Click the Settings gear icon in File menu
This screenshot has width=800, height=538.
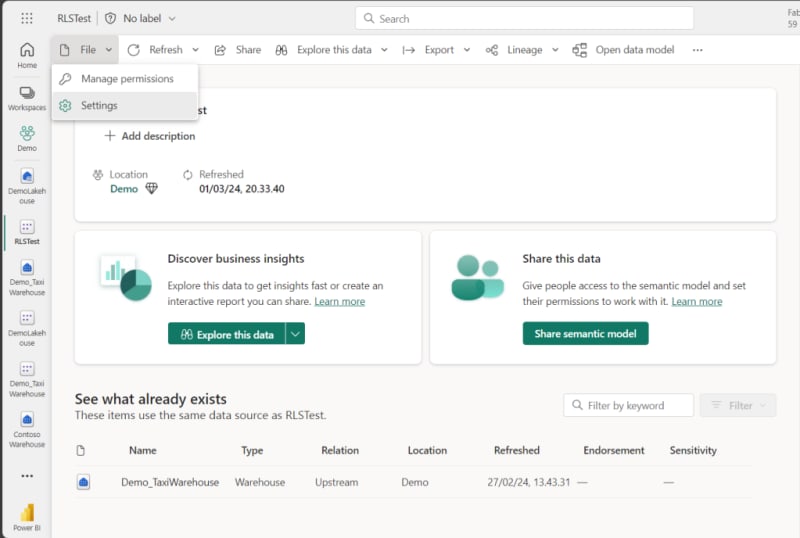[65, 106]
